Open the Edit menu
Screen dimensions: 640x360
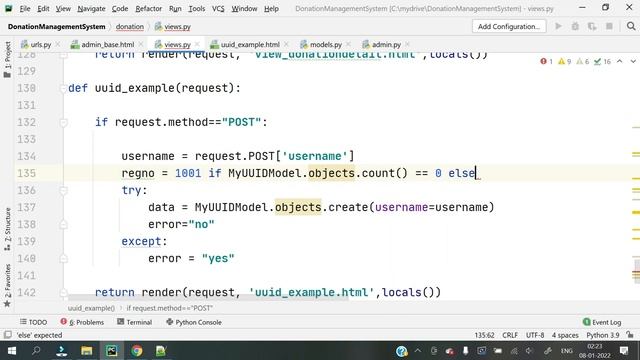coord(43,9)
